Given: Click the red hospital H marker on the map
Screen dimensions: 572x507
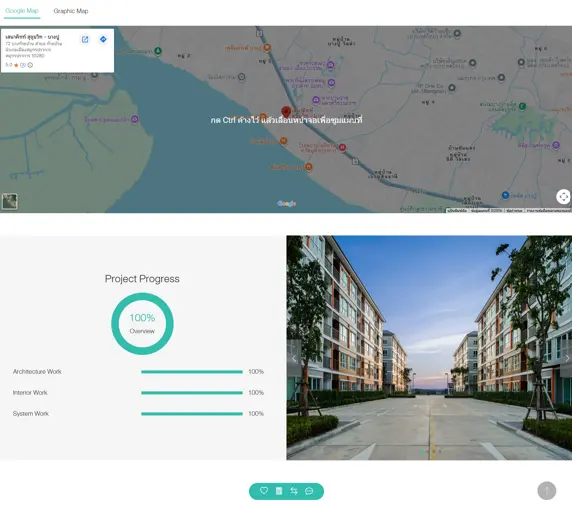Looking at the screenshot, I should [342, 147].
